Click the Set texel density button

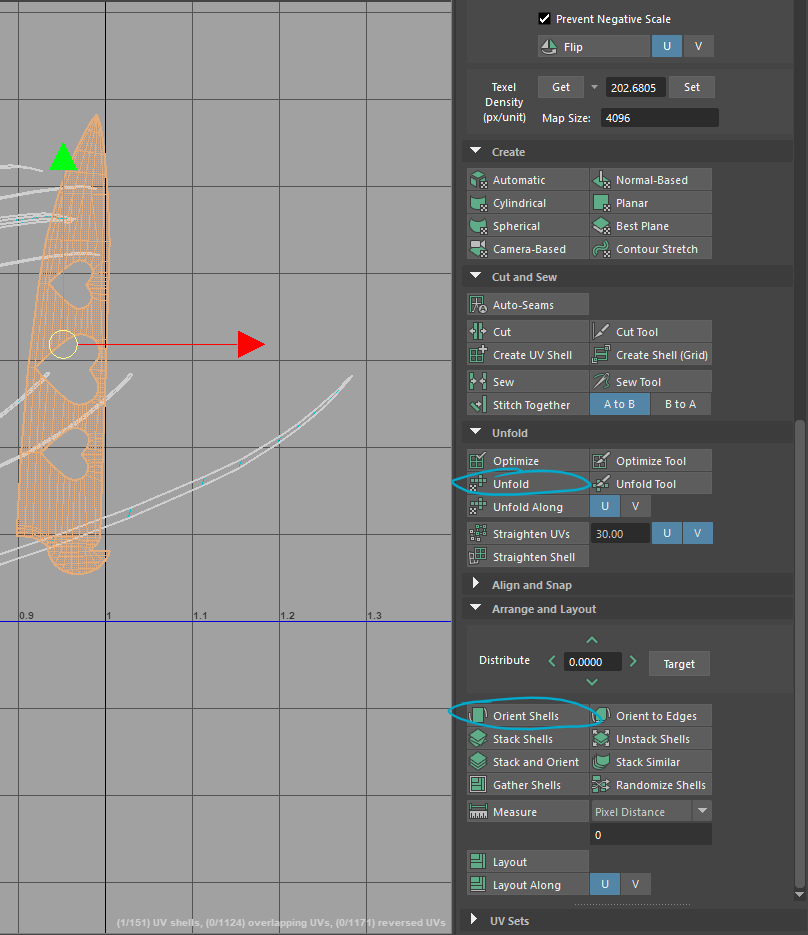[x=692, y=87]
